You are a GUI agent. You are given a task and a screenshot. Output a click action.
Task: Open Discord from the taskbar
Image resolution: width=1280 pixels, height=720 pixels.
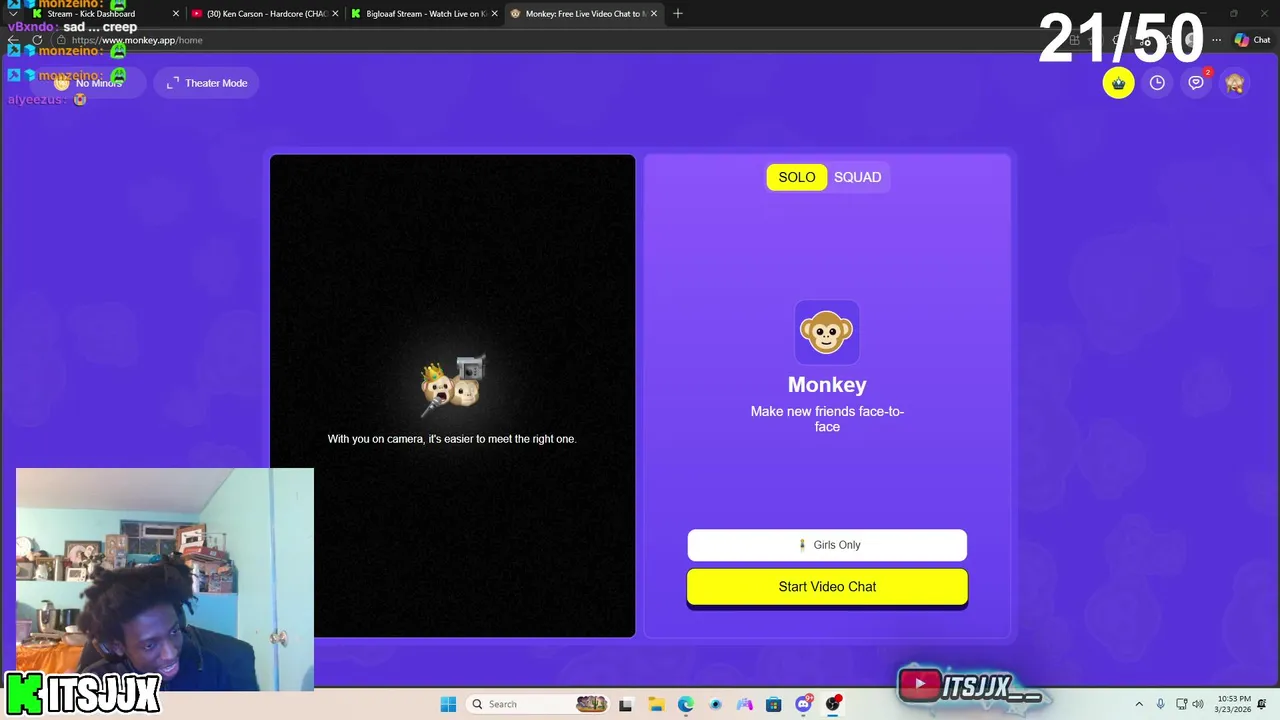click(x=803, y=704)
